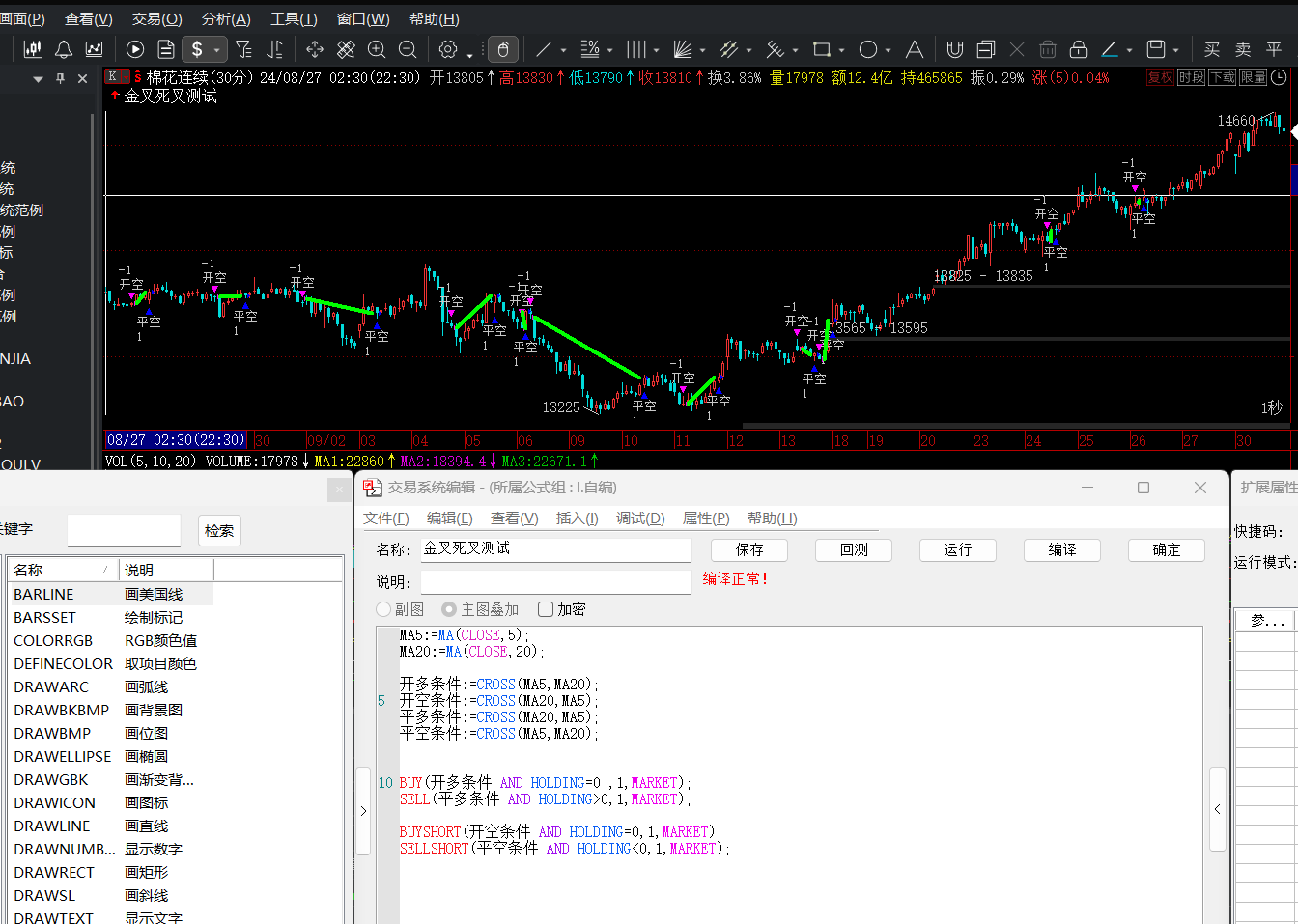Click the chart's horizontal scrollbar below the candles

click(x=1016, y=425)
